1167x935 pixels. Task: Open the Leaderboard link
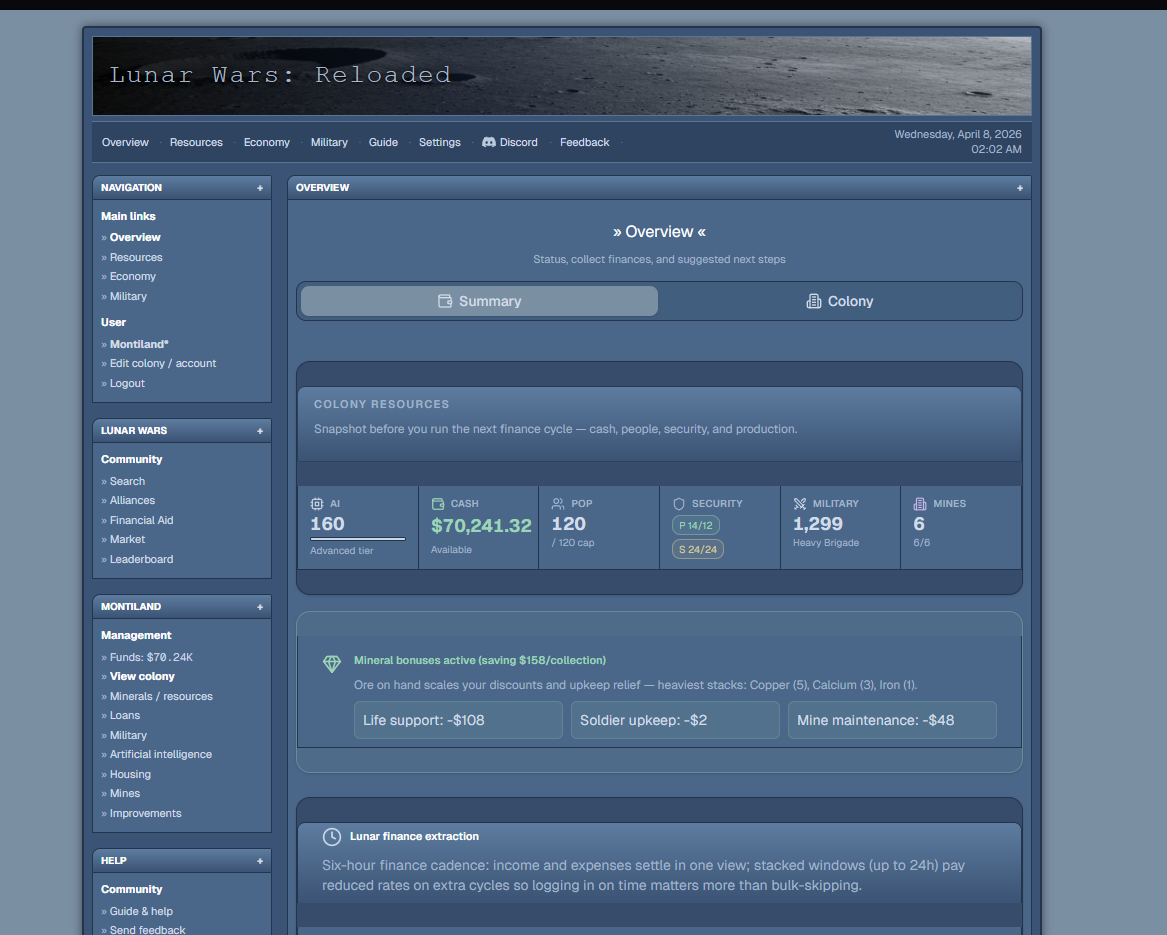(x=141, y=559)
